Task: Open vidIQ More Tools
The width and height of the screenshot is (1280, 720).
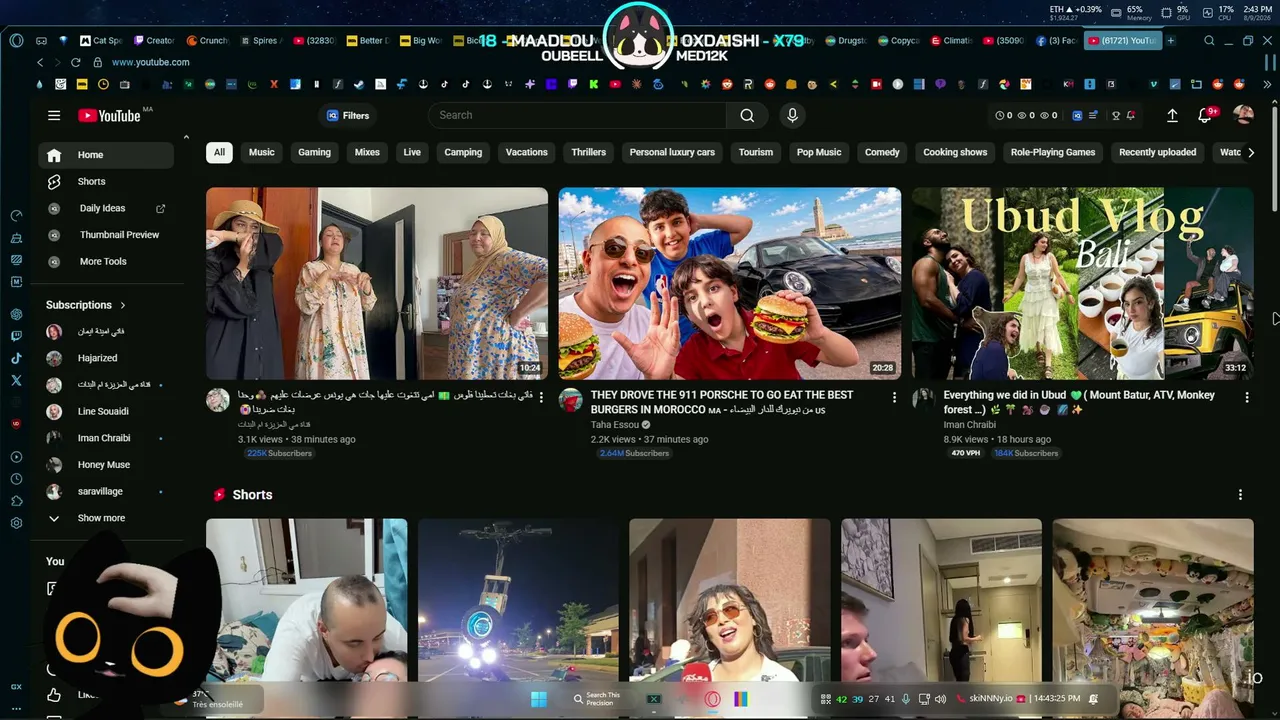Action: point(106,262)
